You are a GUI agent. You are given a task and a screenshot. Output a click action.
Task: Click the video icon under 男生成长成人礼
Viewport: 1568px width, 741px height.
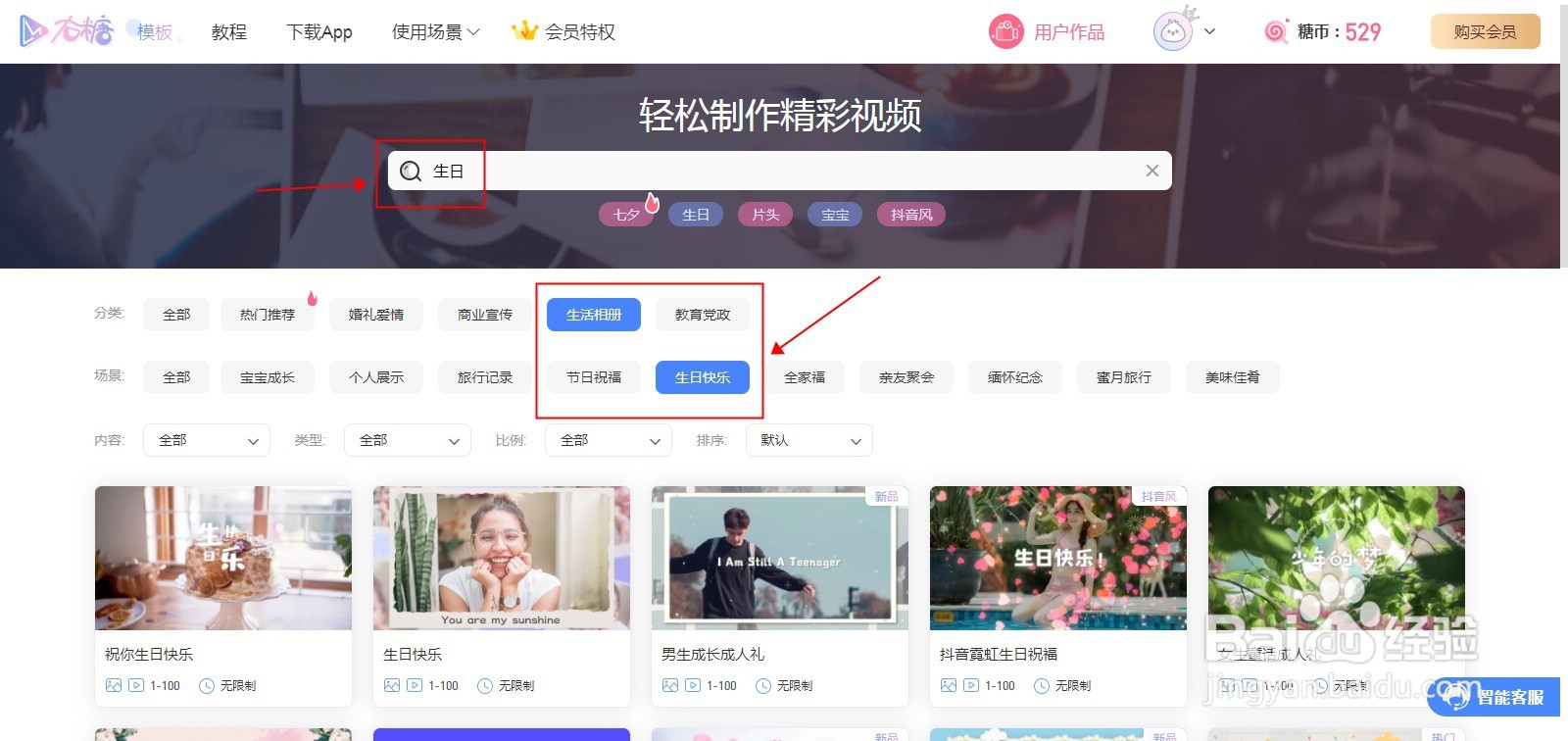[x=693, y=685]
